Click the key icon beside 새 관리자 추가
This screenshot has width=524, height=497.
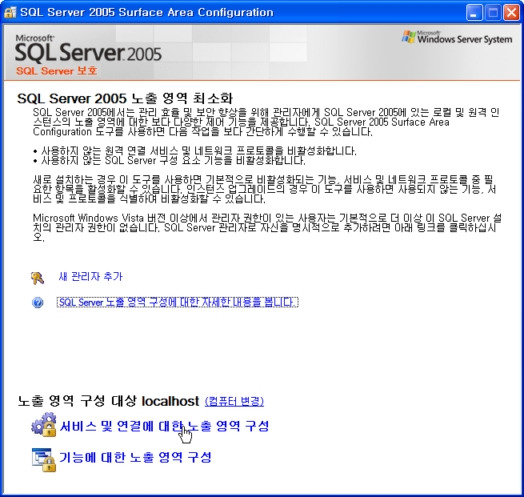coord(37,278)
